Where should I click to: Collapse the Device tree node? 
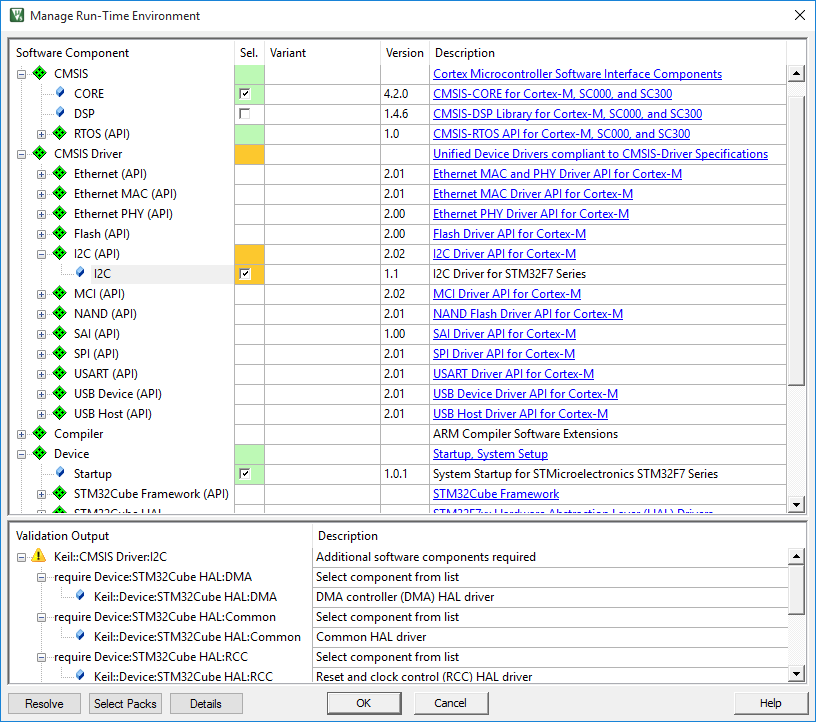tap(21, 454)
